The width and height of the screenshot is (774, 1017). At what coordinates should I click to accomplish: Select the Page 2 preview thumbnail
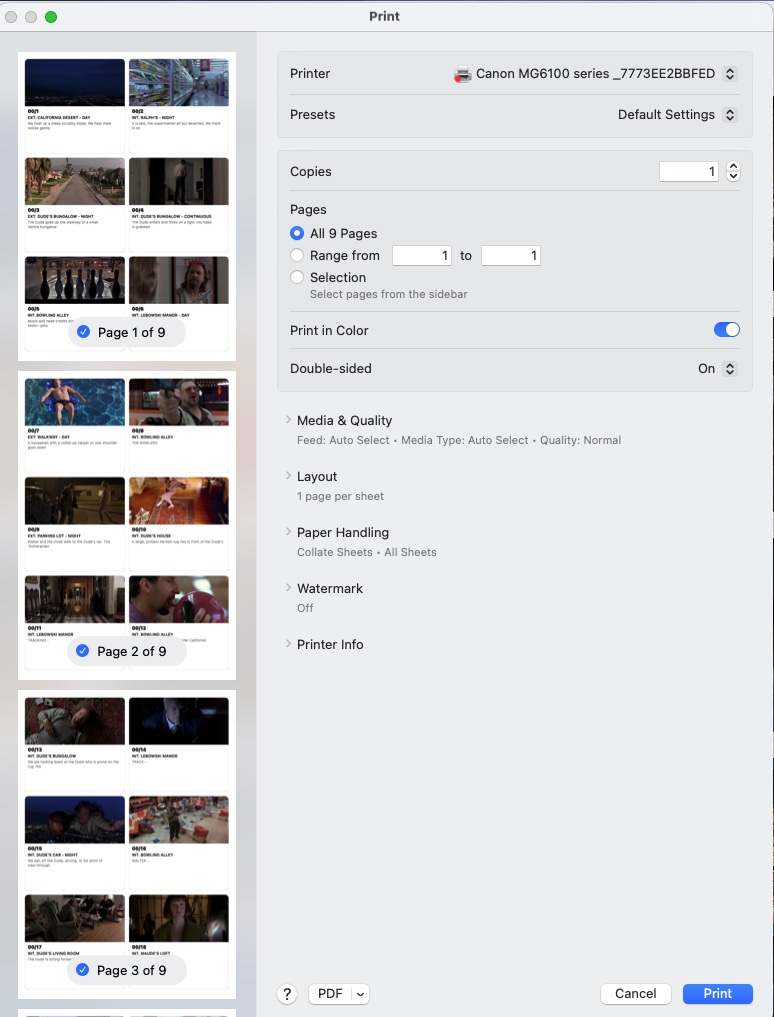[127, 525]
